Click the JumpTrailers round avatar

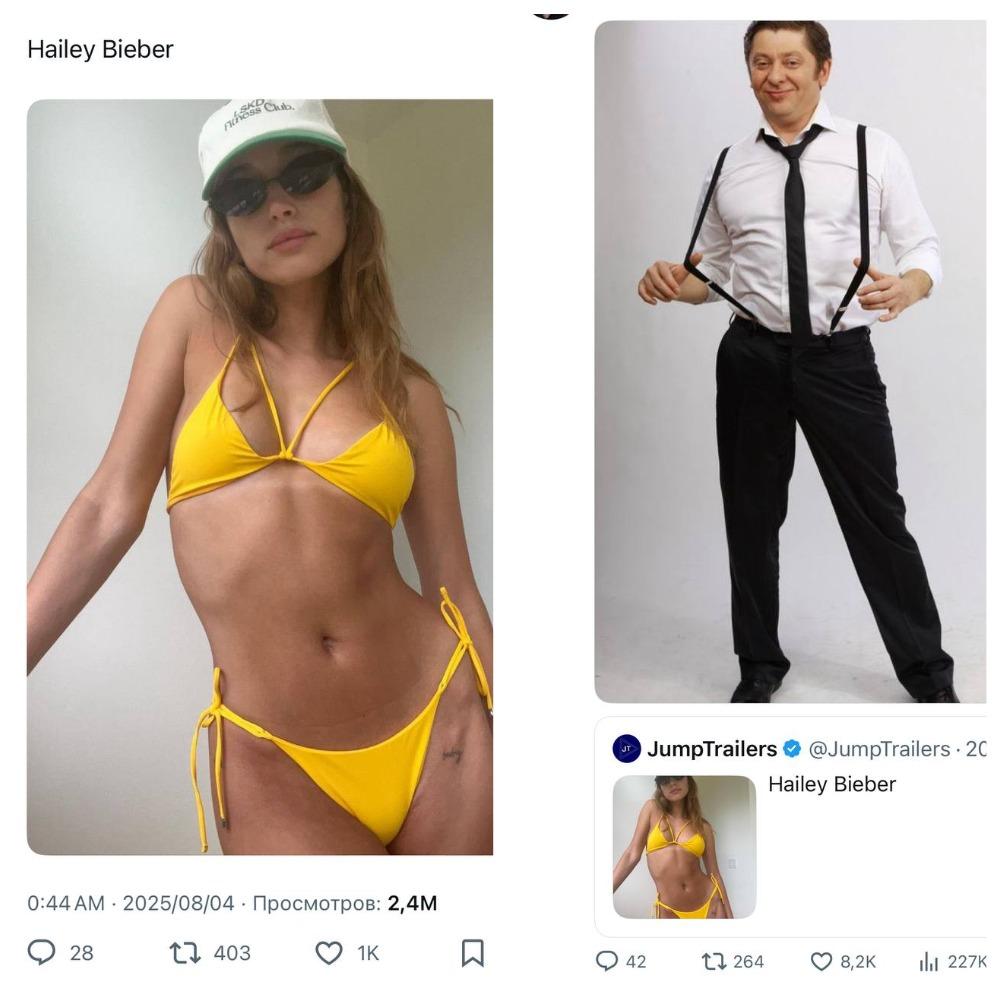coord(627,748)
